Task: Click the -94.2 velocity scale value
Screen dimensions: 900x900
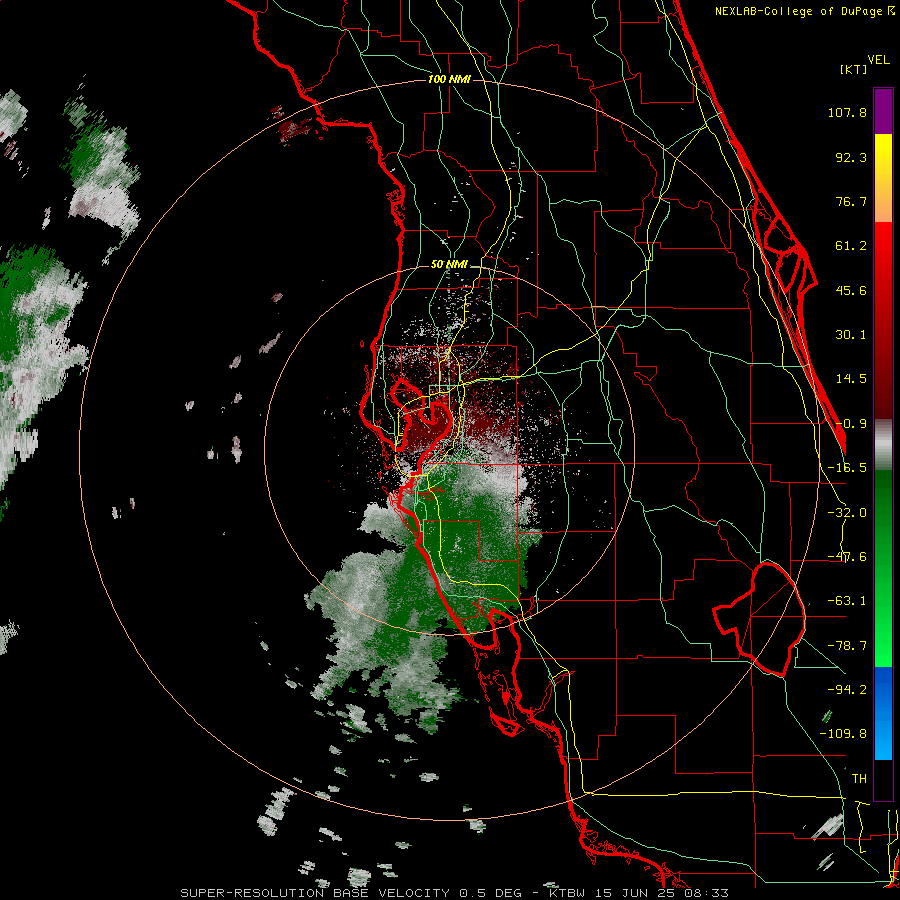Action: point(847,690)
